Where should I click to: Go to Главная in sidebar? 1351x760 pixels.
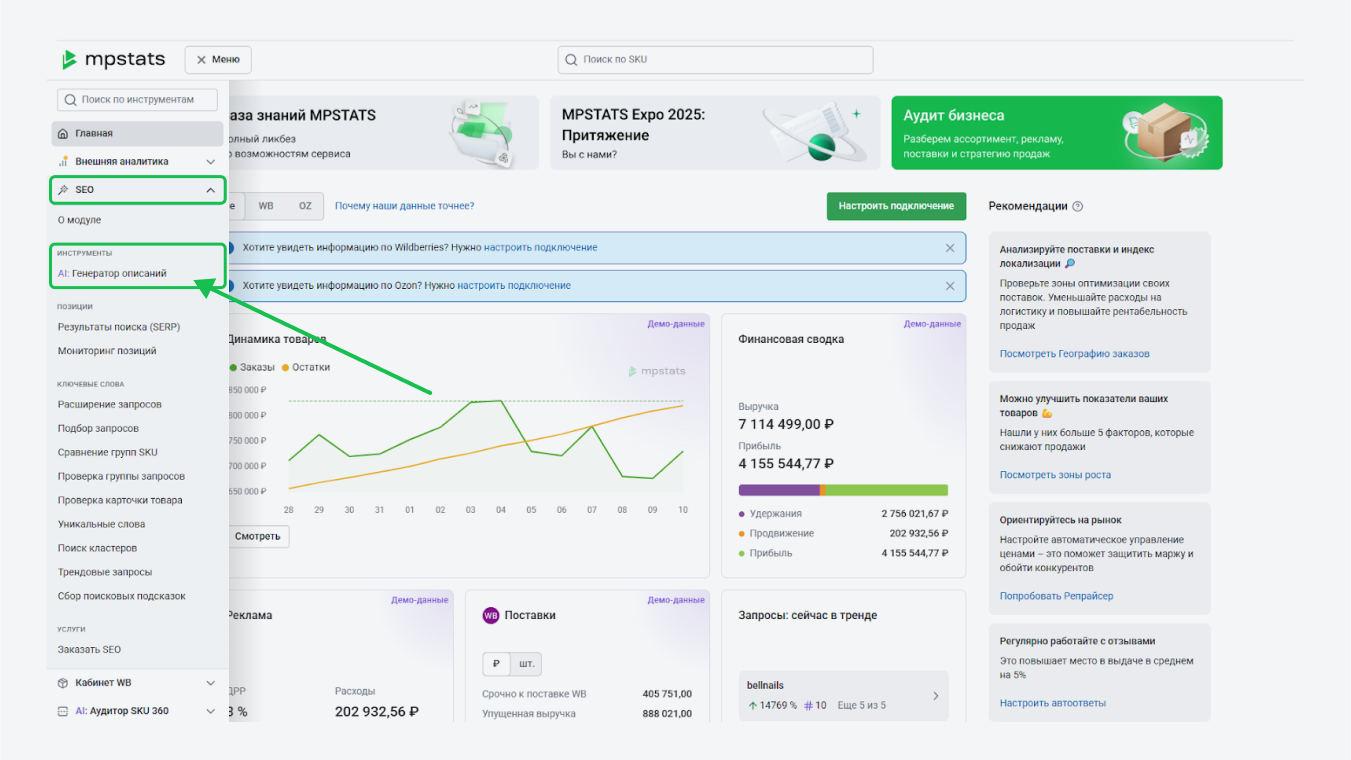137,134
